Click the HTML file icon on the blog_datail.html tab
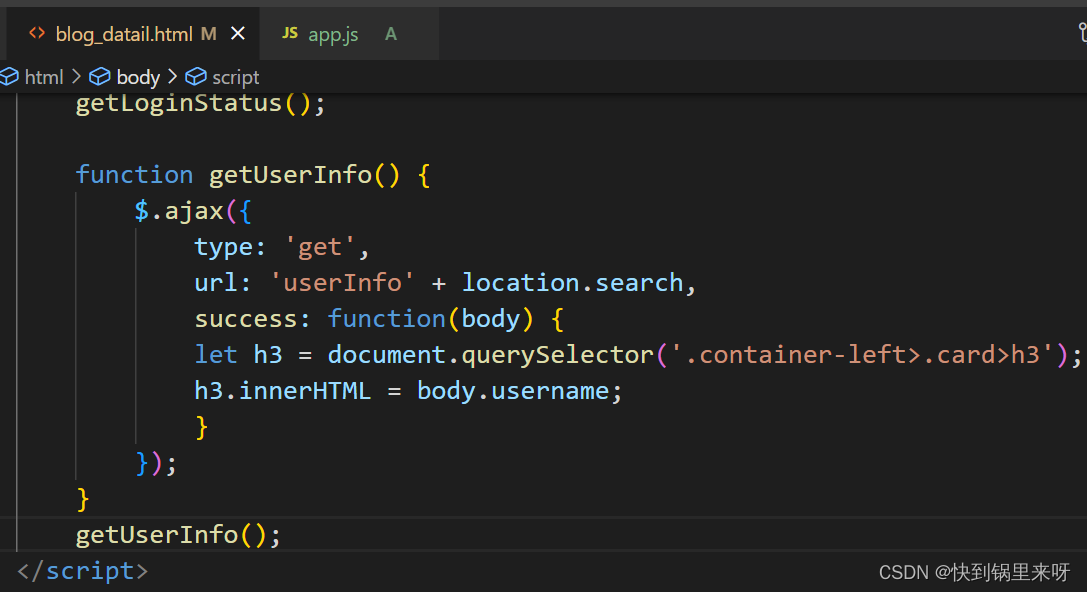Screen dimensions: 1087x592 pos(37,33)
